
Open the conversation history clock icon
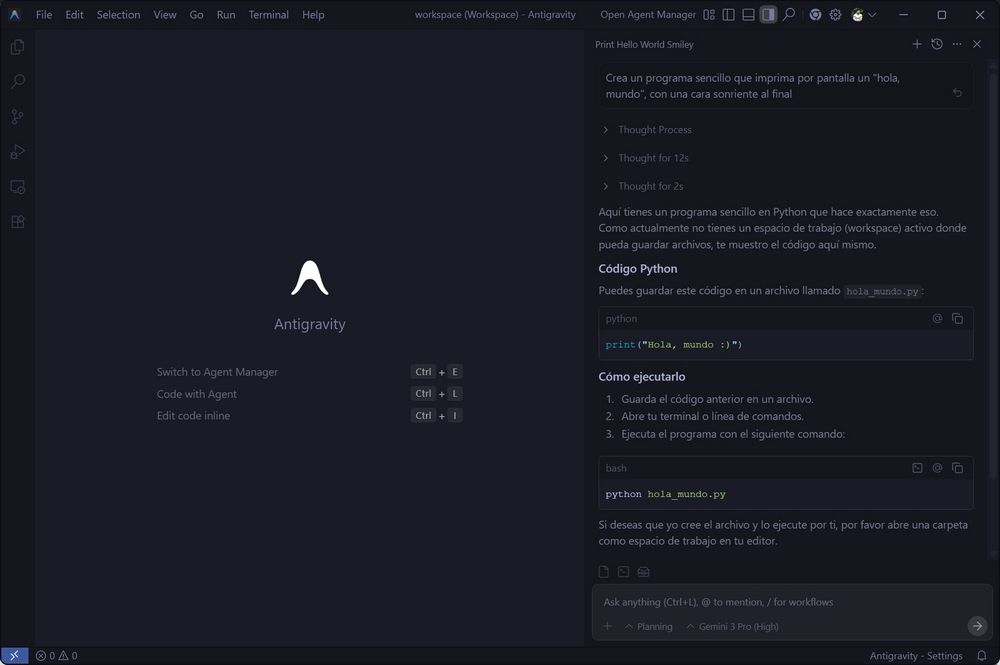(937, 44)
